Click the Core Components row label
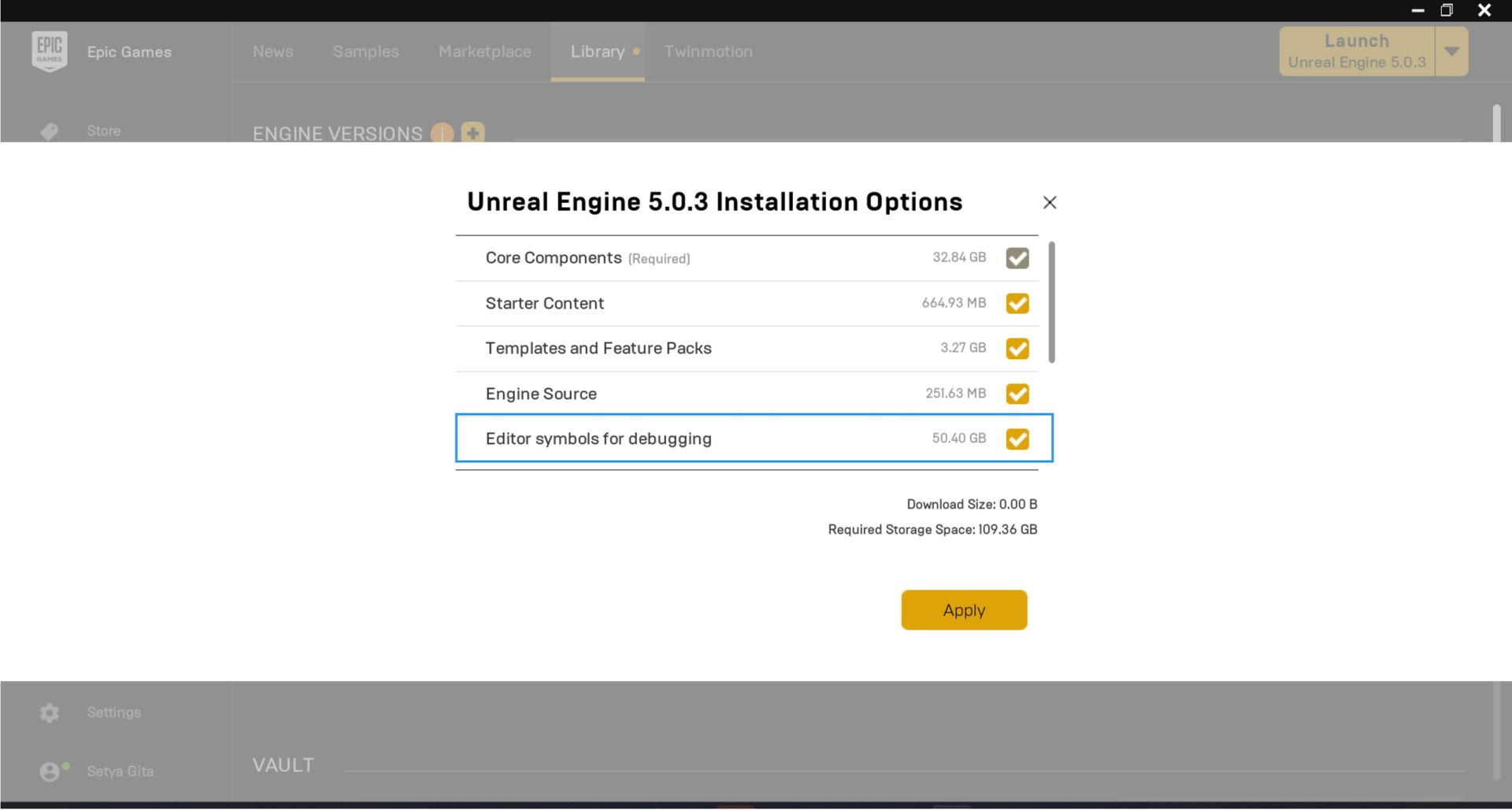Image resolution: width=1512 pixels, height=810 pixels. click(x=554, y=258)
